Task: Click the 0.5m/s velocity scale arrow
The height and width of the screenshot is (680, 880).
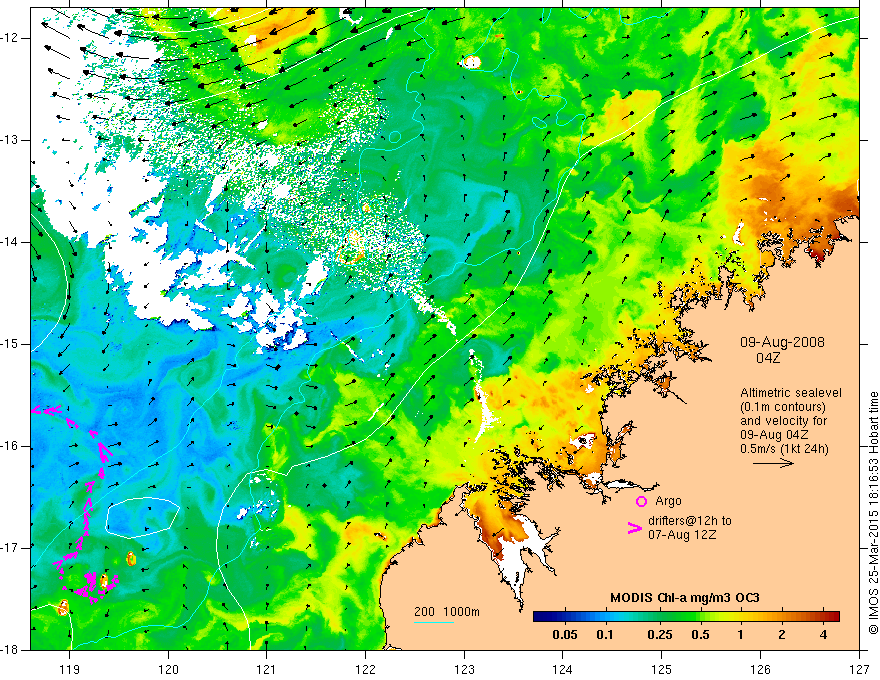Action: [773, 463]
